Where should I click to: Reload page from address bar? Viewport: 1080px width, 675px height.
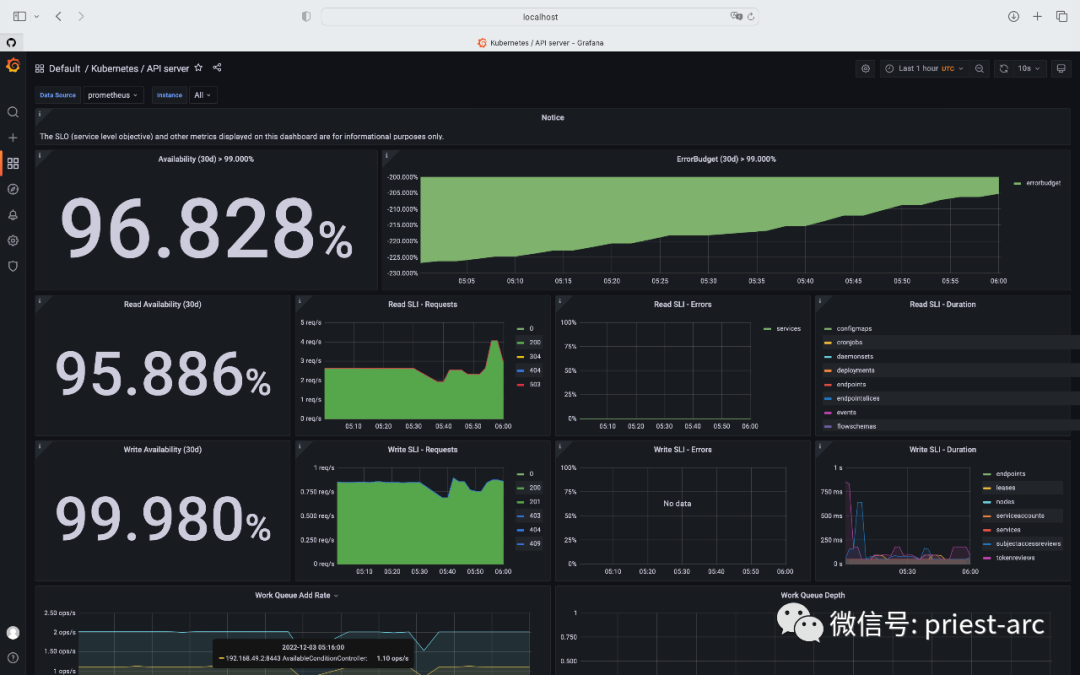[751, 17]
